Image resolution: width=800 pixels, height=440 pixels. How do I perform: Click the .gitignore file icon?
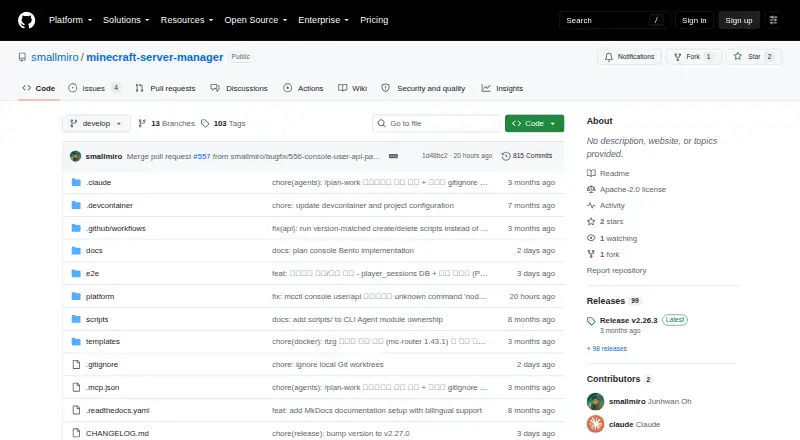click(76, 364)
